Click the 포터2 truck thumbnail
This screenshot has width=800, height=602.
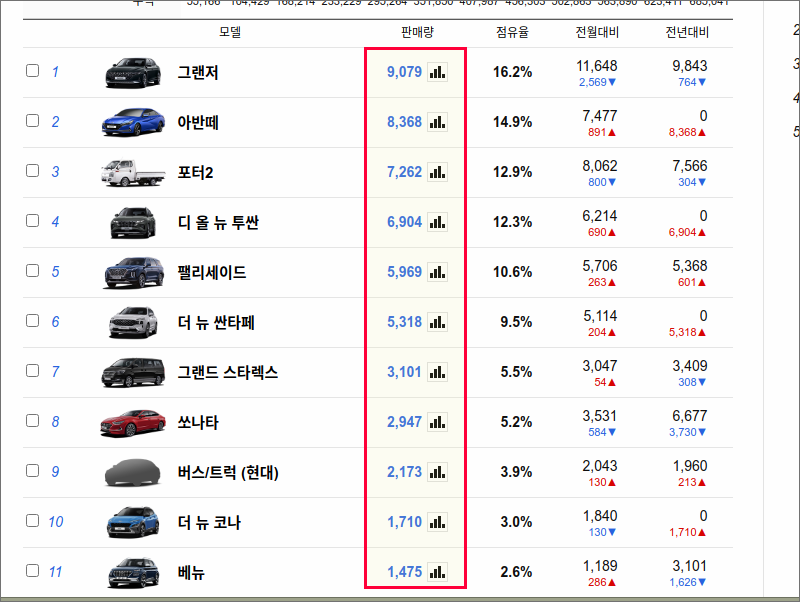133,172
